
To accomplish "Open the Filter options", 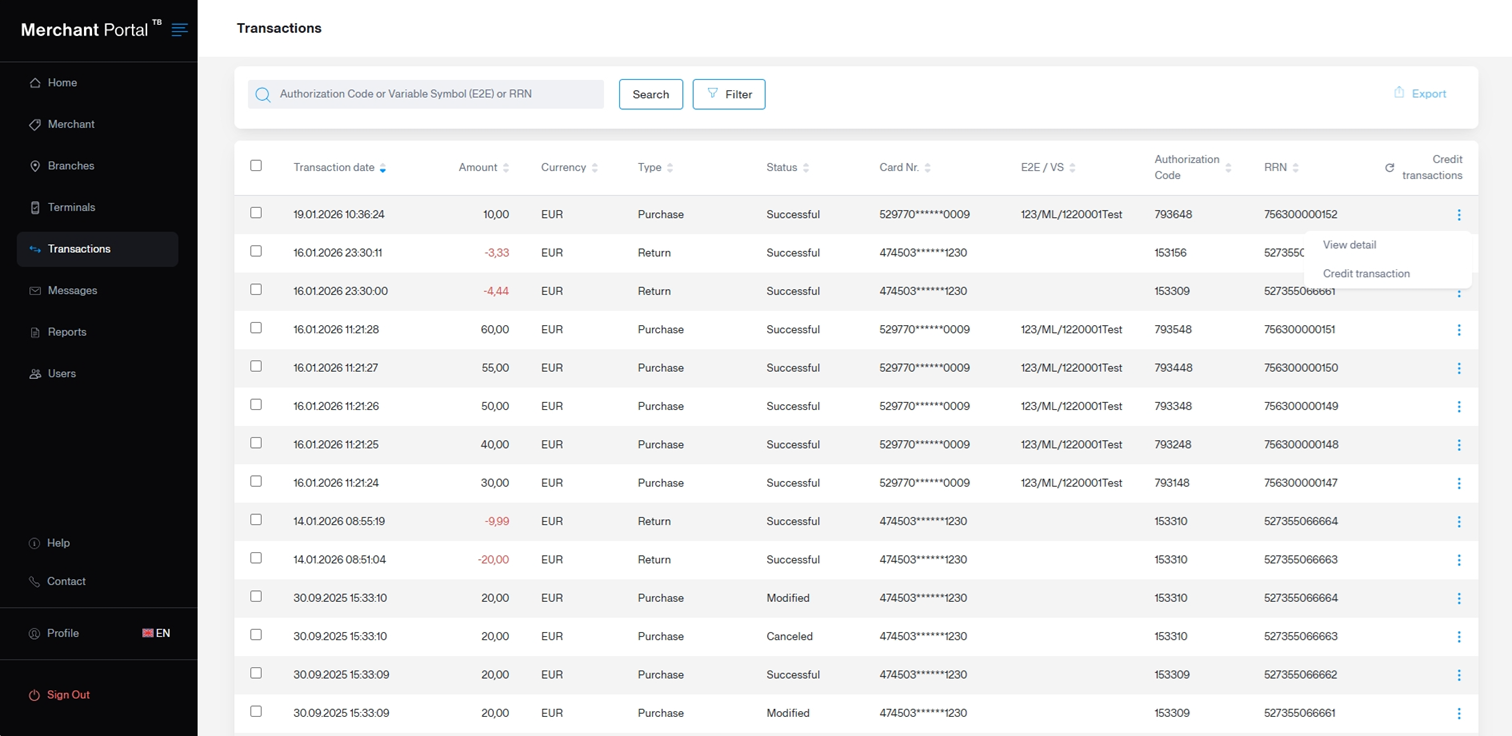I will [x=728, y=94].
